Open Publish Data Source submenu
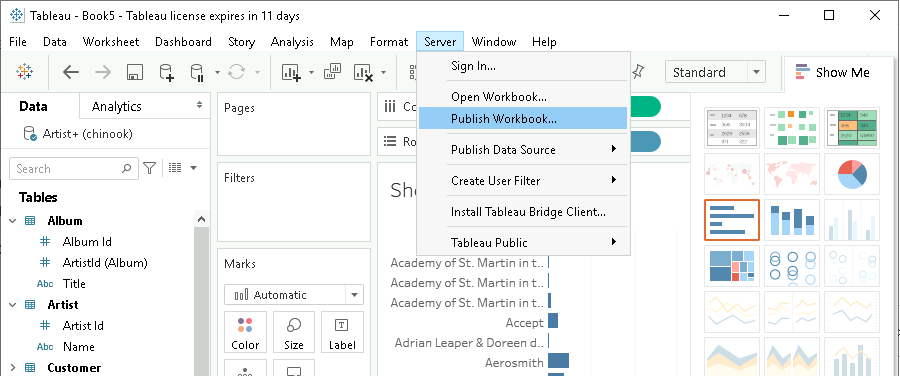 (523, 149)
